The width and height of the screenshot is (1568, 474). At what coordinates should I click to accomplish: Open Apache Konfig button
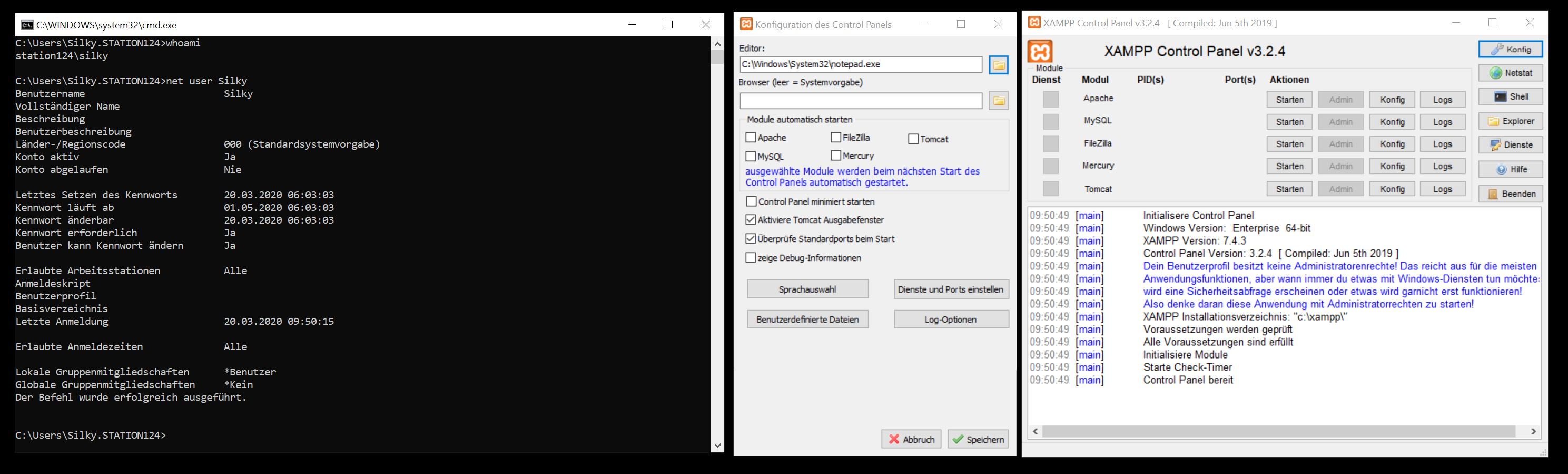[1392, 99]
